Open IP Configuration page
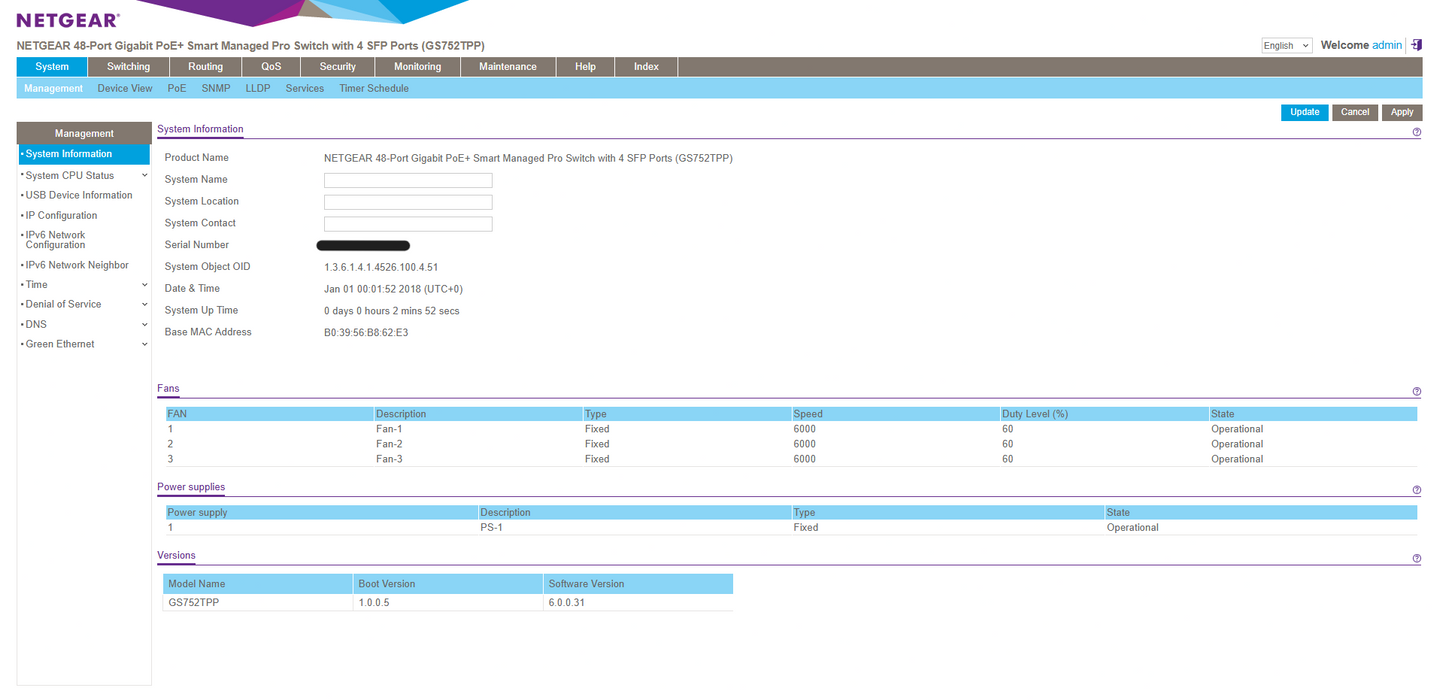Image resolution: width=1440 pixels, height=700 pixels. click(61, 215)
